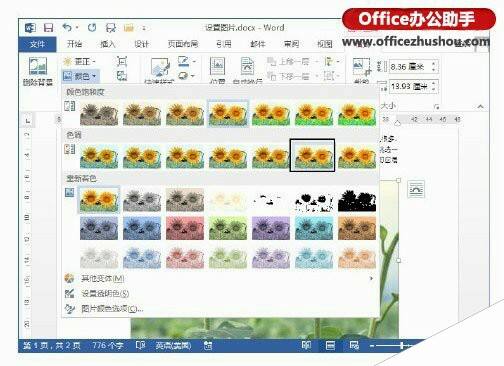Image resolution: width=504 pixels, height=366 pixels.
Task: Choose the grayscale recolor thumbnail
Action: (142, 200)
